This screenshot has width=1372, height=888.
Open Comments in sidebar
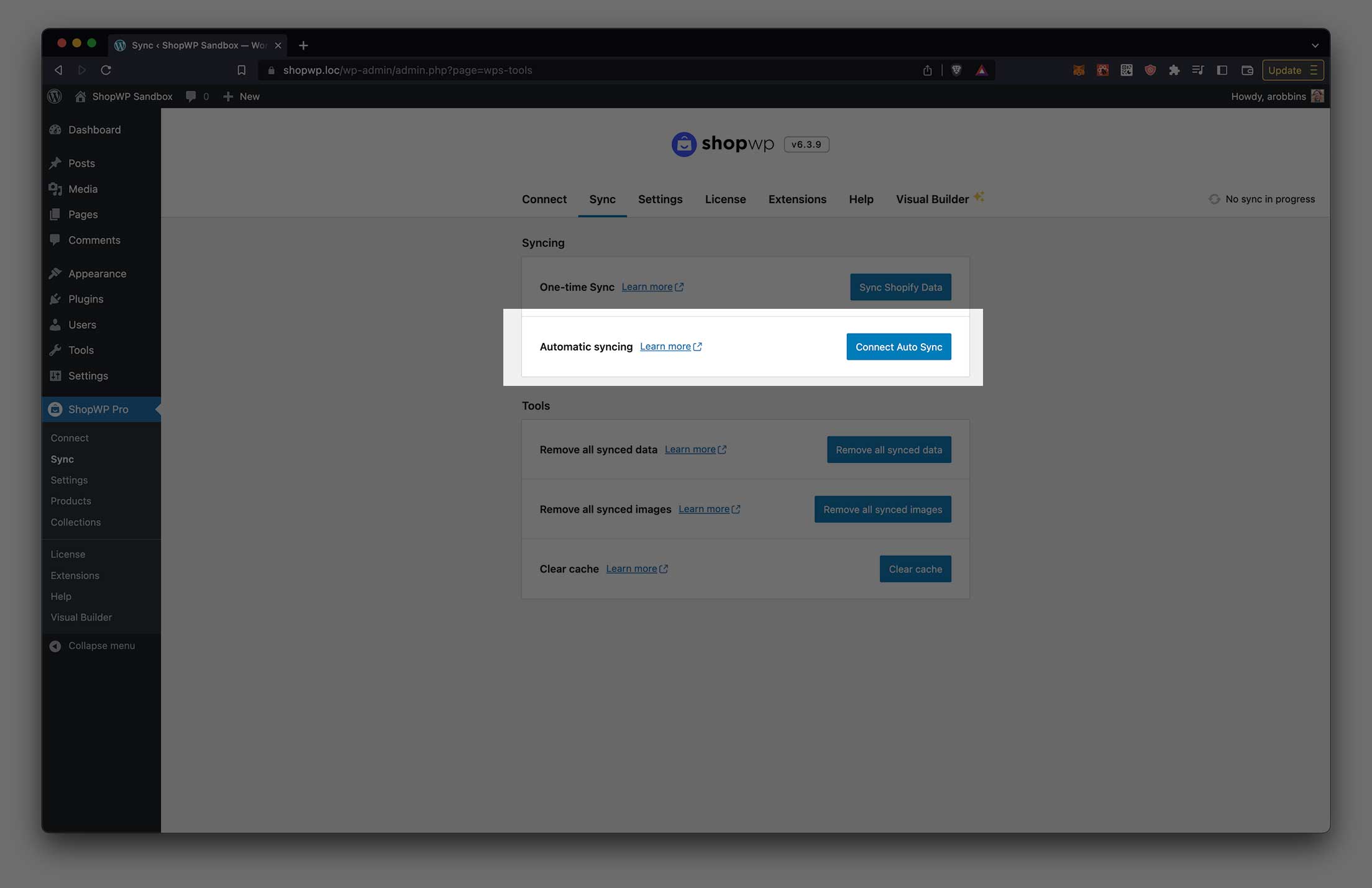[101, 240]
